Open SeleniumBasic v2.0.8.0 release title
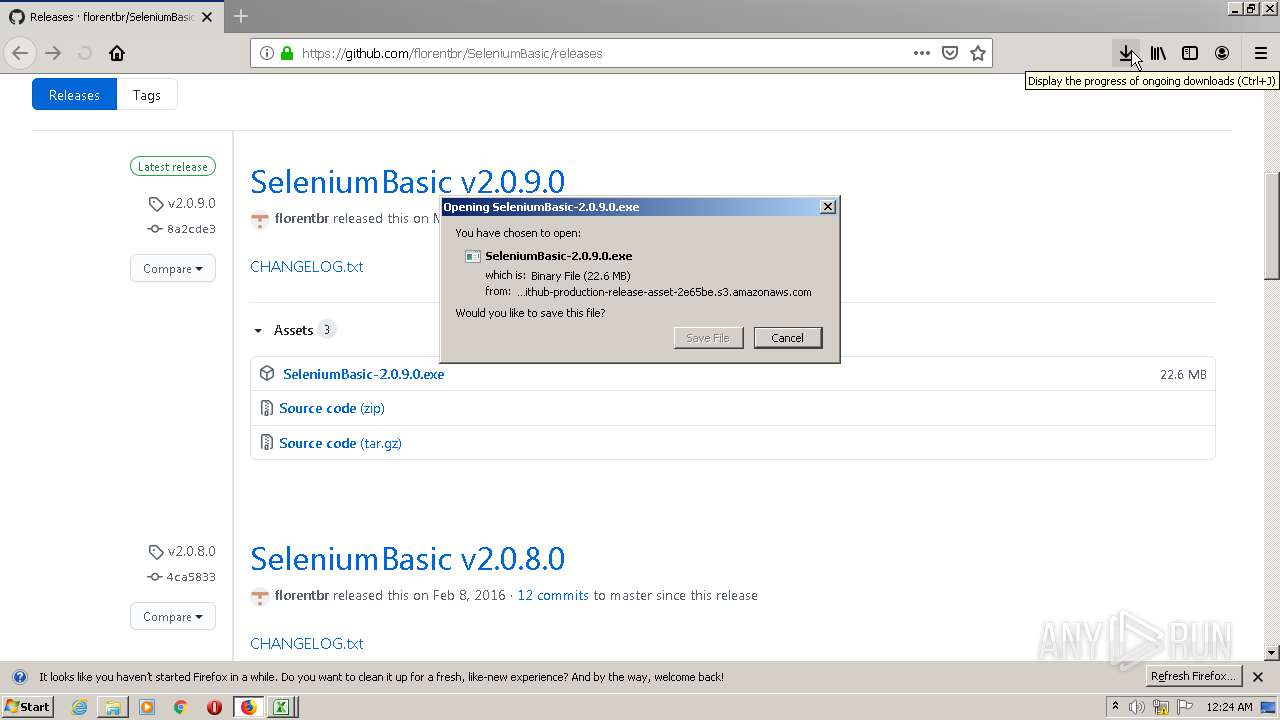This screenshot has width=1280, height=720. click(407, 558)
